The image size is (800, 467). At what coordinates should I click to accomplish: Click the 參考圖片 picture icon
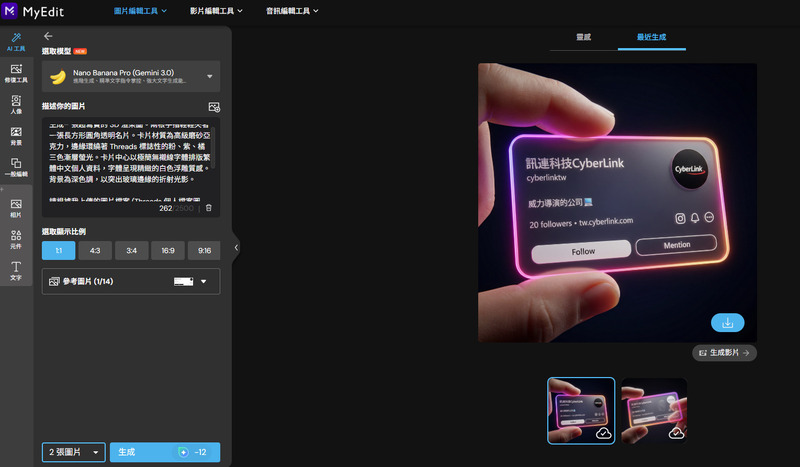tap(54, 281)
